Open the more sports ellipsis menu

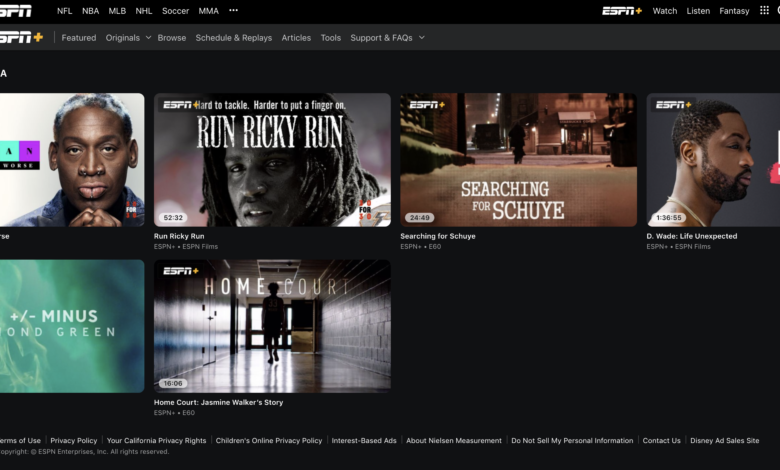pos(233,10)
